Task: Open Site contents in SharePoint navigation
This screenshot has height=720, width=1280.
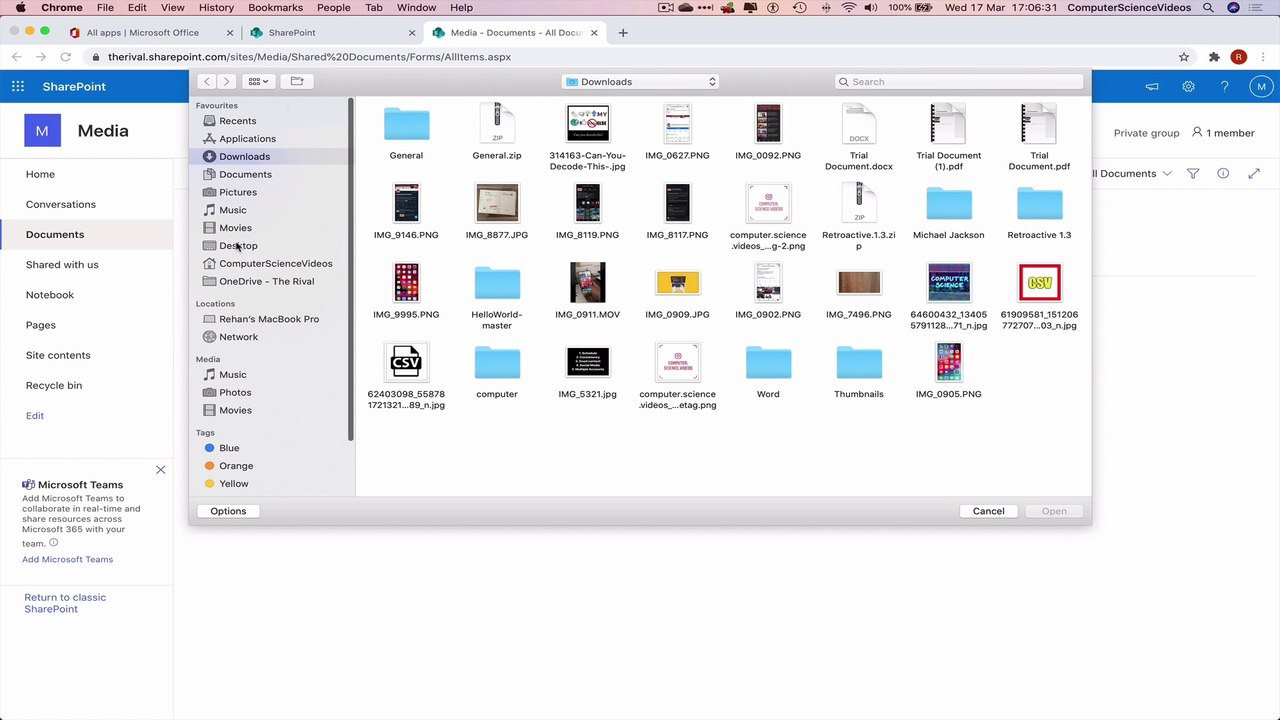Action: coord(58,355)
